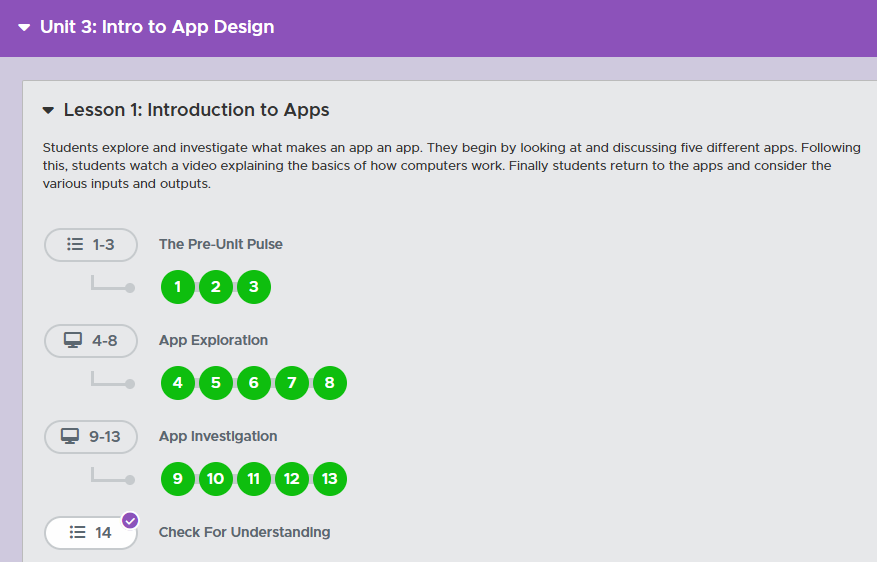Open the 14 Check For Understanding pill
This screenshot has width=877, height=562.
(x=91, y=533)
